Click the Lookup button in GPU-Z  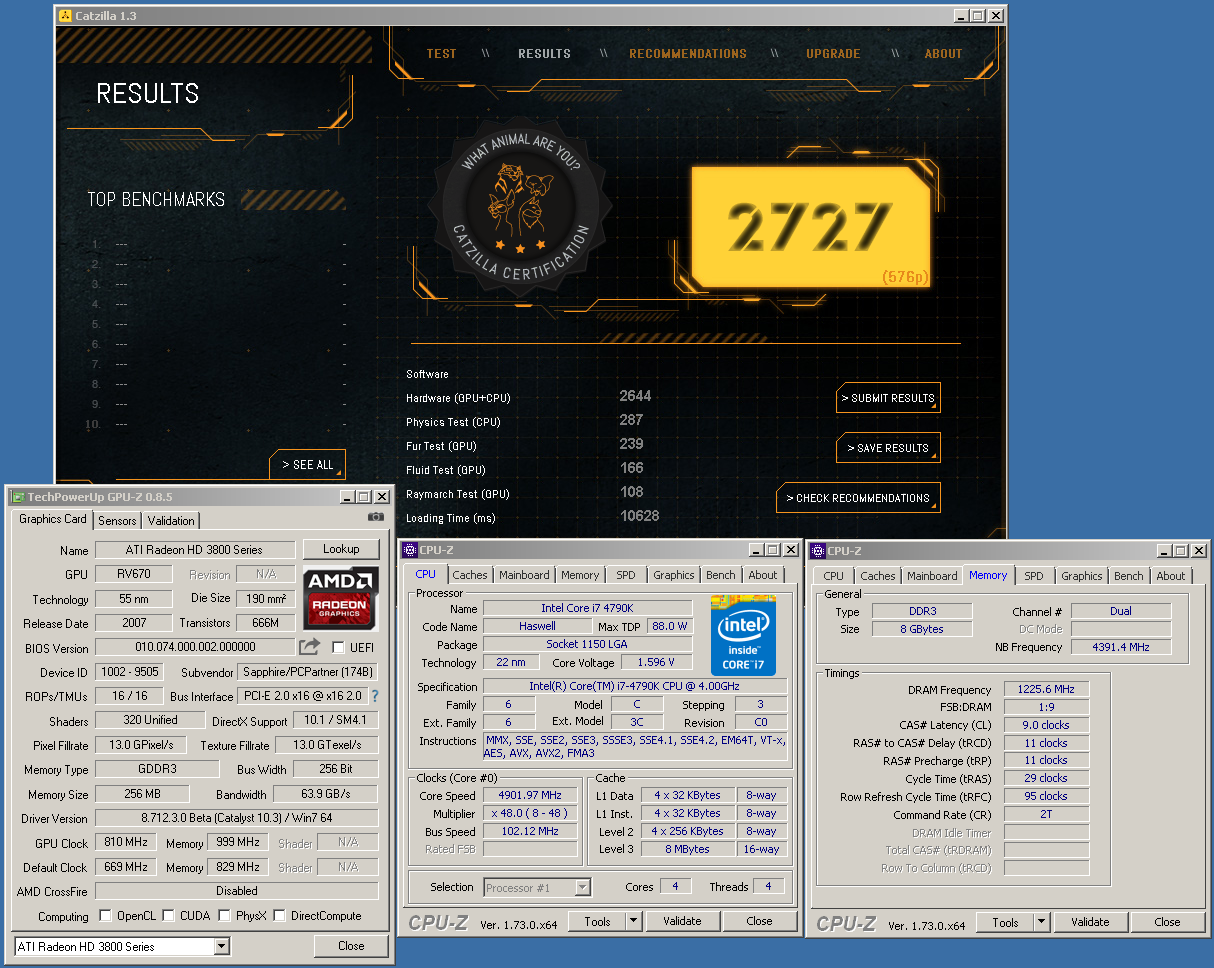click(341, 549)
